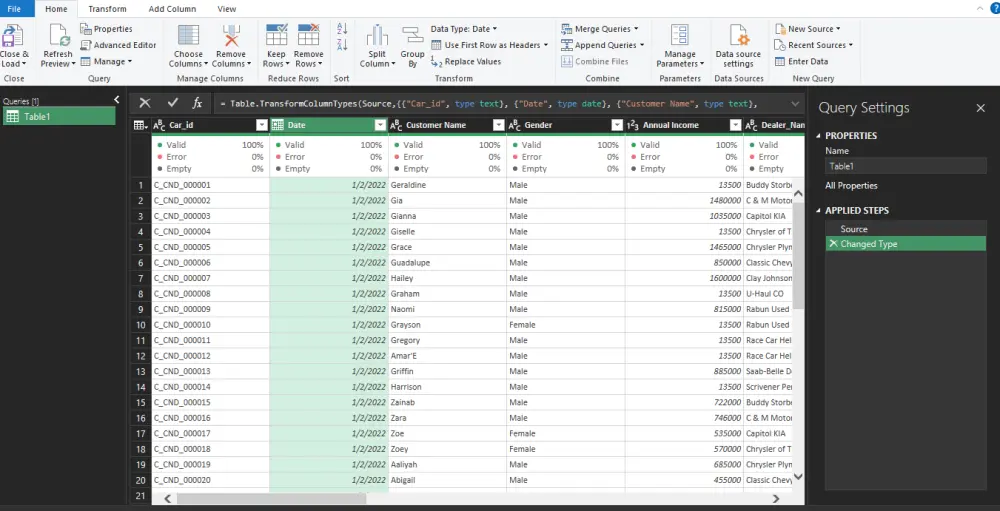Select the Source applied step
The width and height of the screenshot is (1000, 511).
(x=906, y=229)
